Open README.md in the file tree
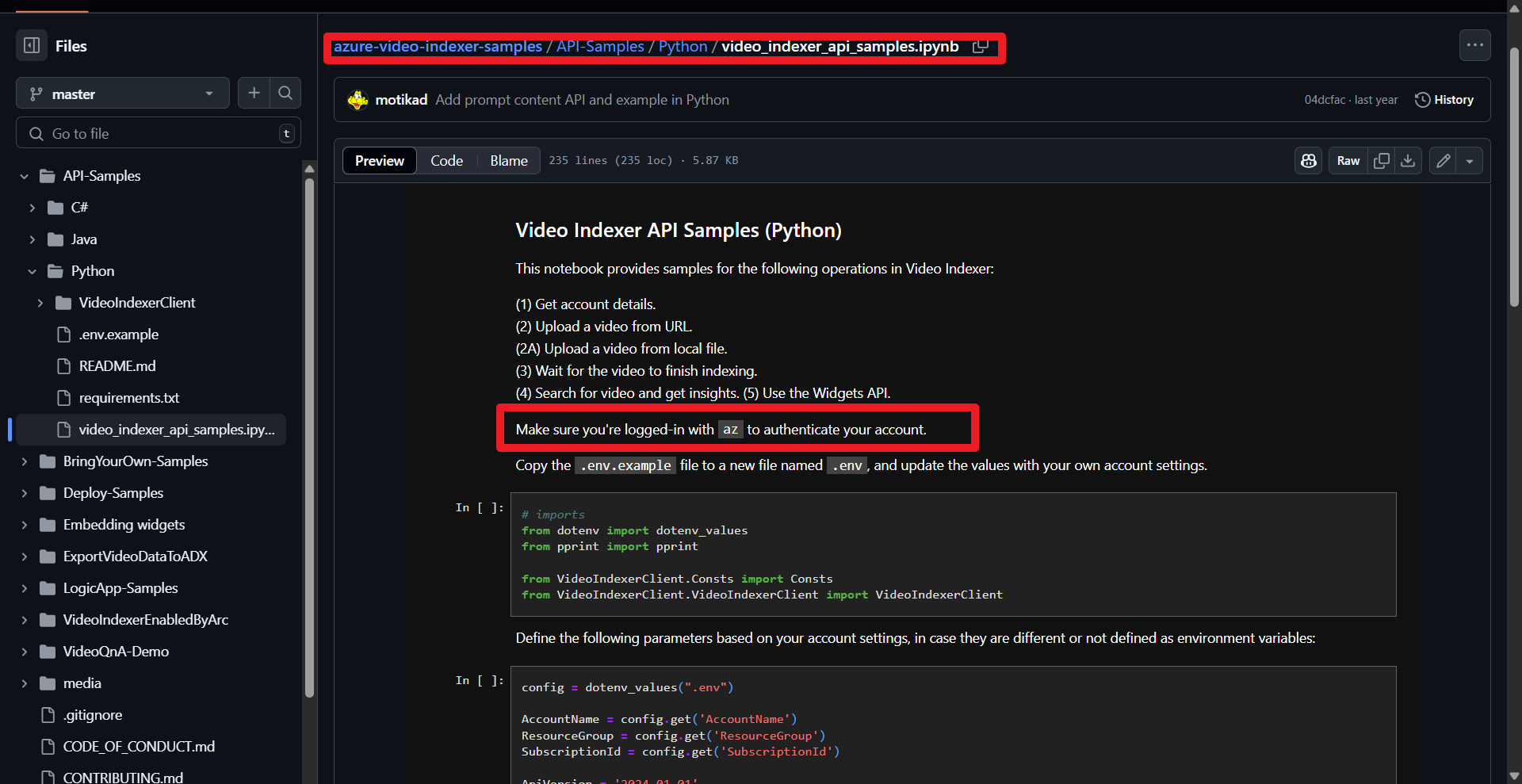The image size is (1522, 784). [117, 366]
